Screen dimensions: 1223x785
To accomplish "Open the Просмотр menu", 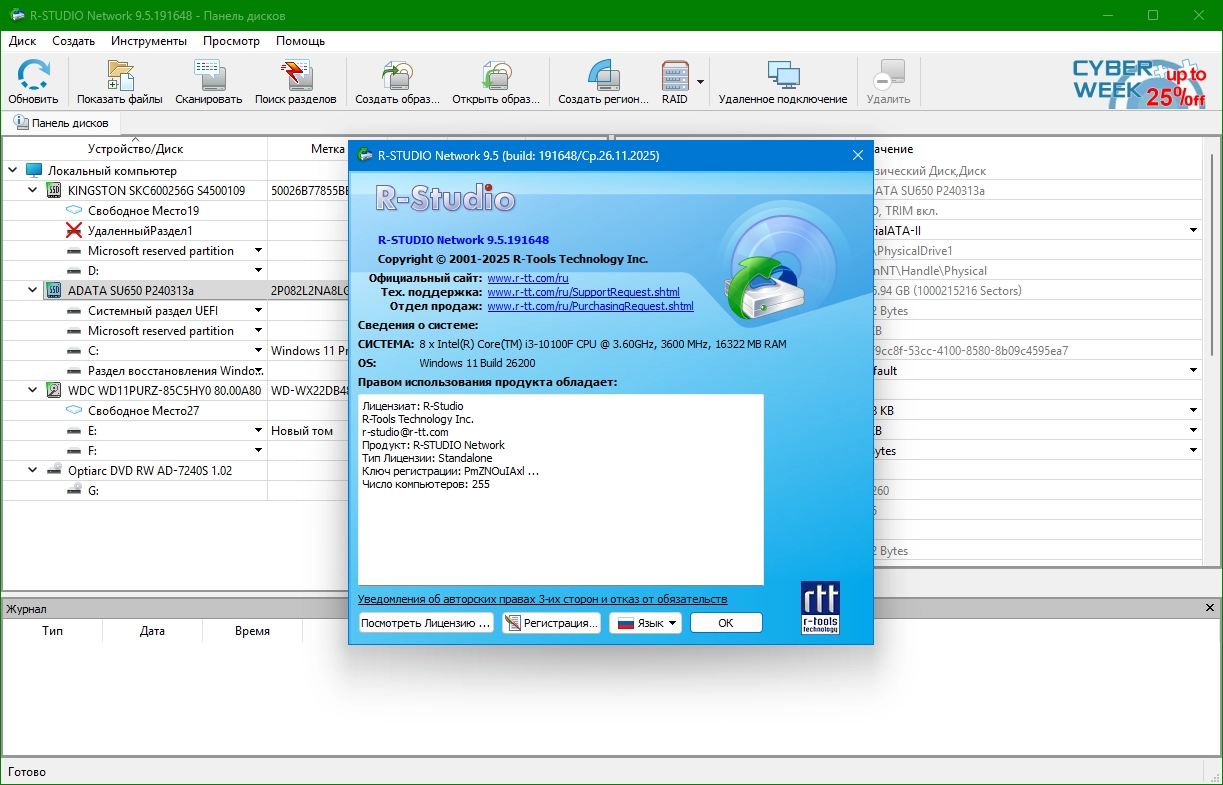I will (x=231, y=41).
